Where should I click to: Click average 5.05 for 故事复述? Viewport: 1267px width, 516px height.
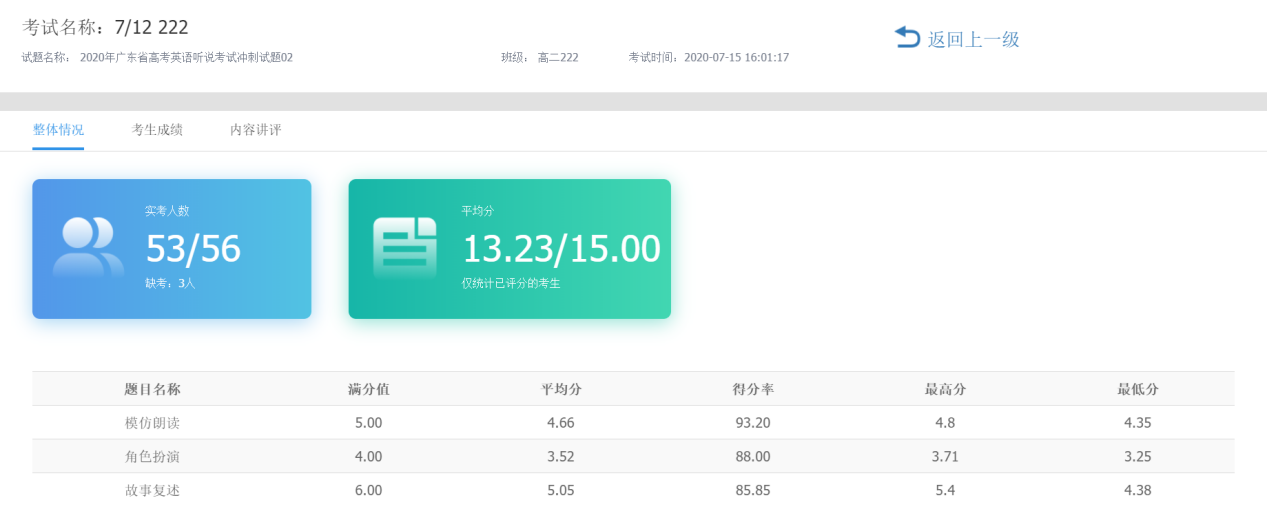click(x=561, y=490)
